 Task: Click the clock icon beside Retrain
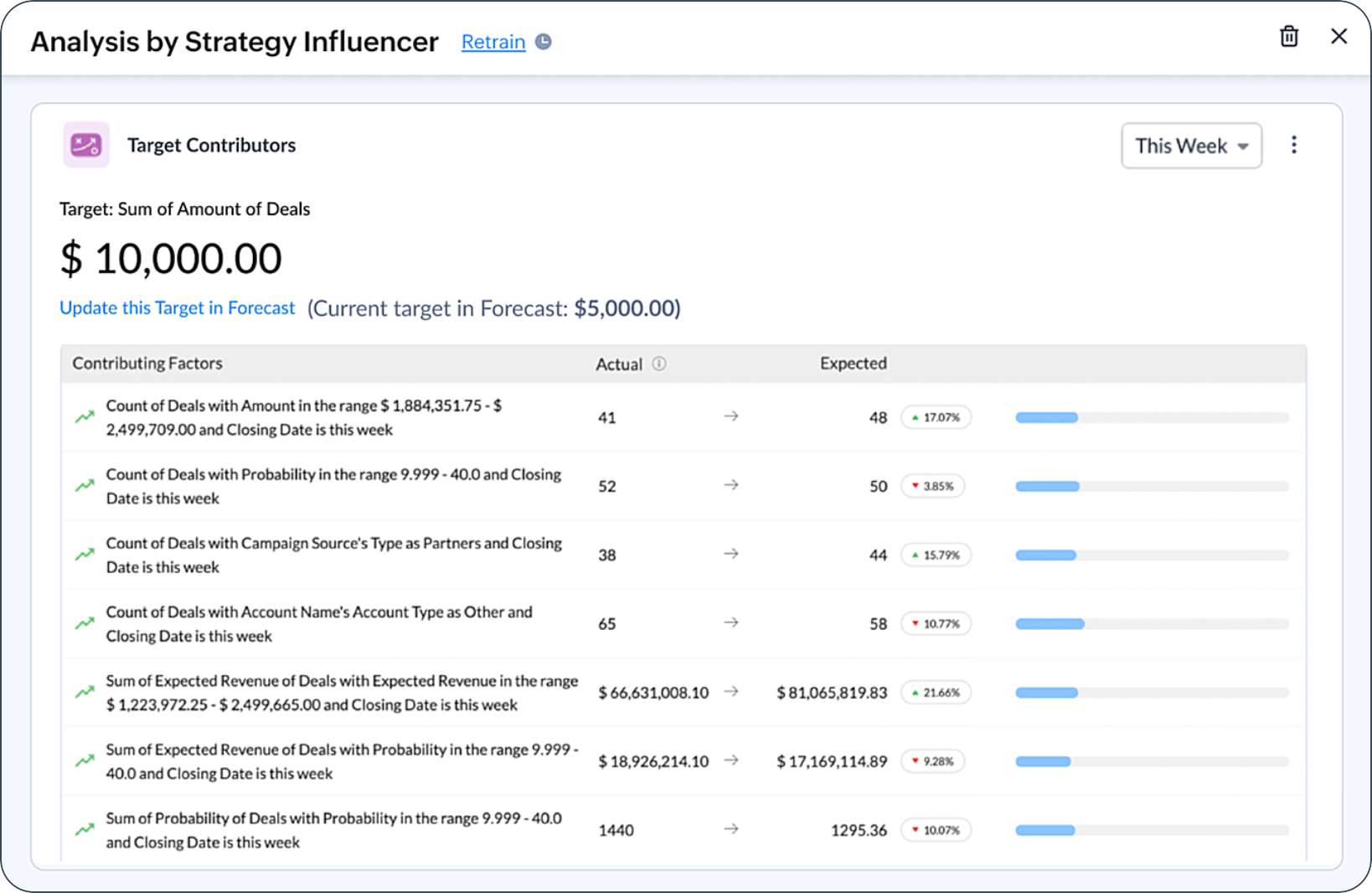tap(544, 42)
